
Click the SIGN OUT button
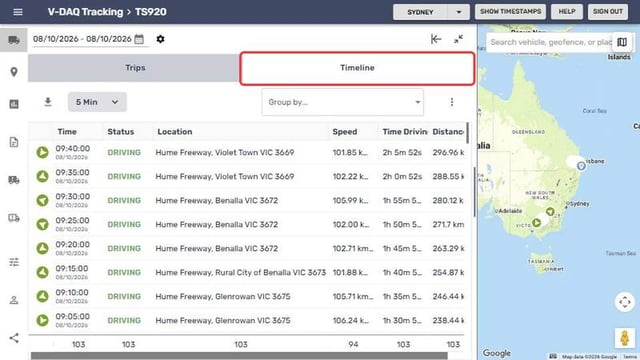608,11
